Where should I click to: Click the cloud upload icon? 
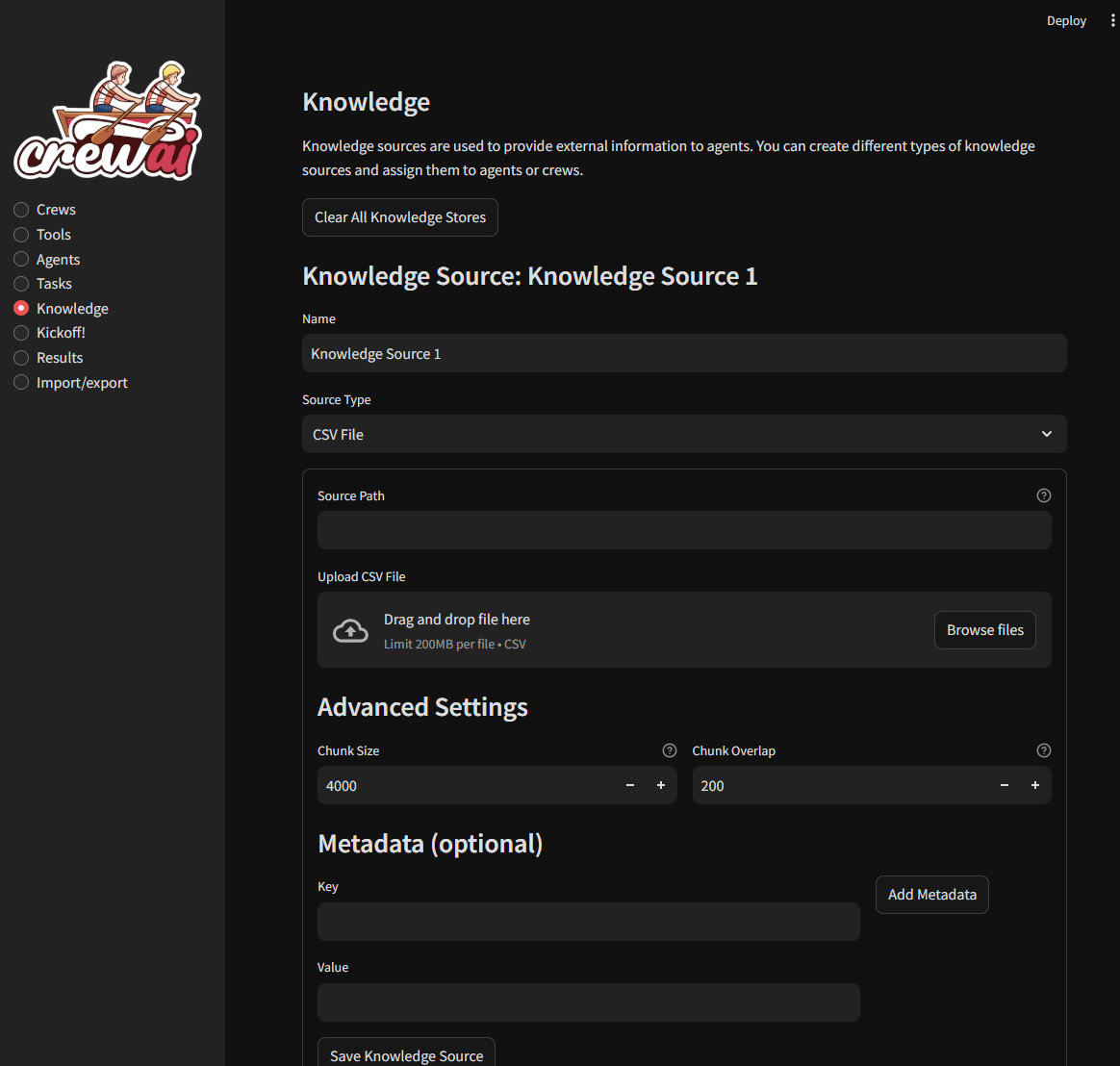350,630
